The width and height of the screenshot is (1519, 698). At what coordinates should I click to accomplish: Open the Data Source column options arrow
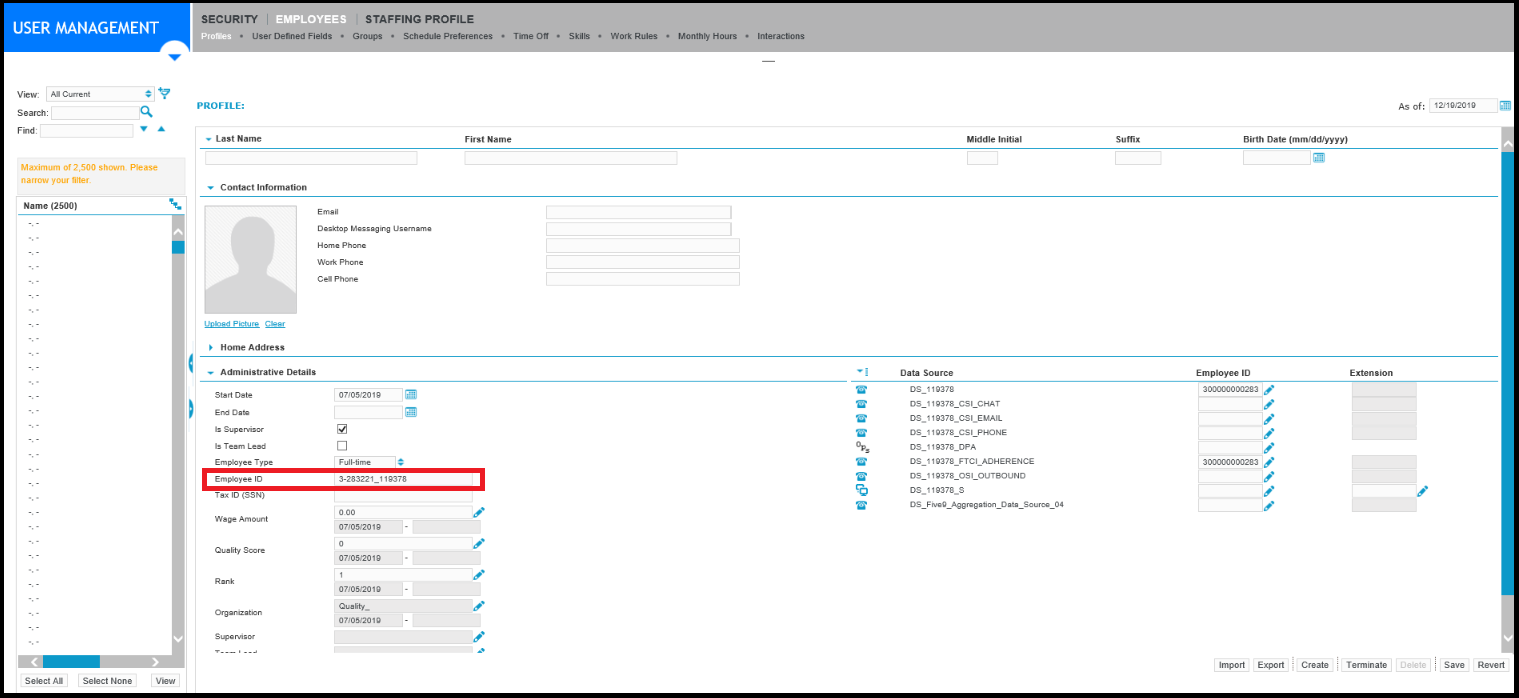pyautogui.click(x=862, y=372)
